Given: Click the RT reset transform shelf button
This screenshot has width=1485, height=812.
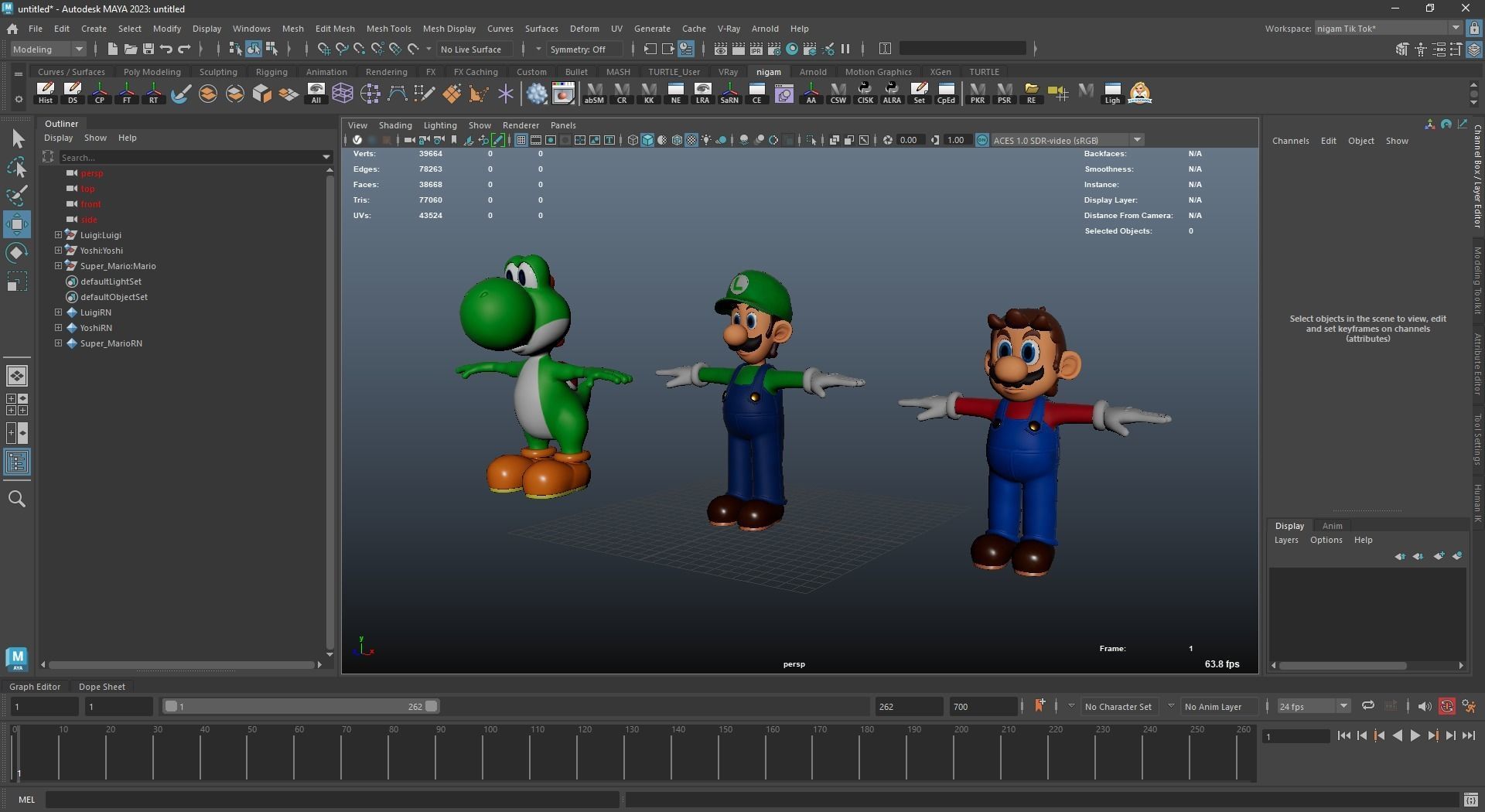Looking at the screenshot, I should point(154,93).
